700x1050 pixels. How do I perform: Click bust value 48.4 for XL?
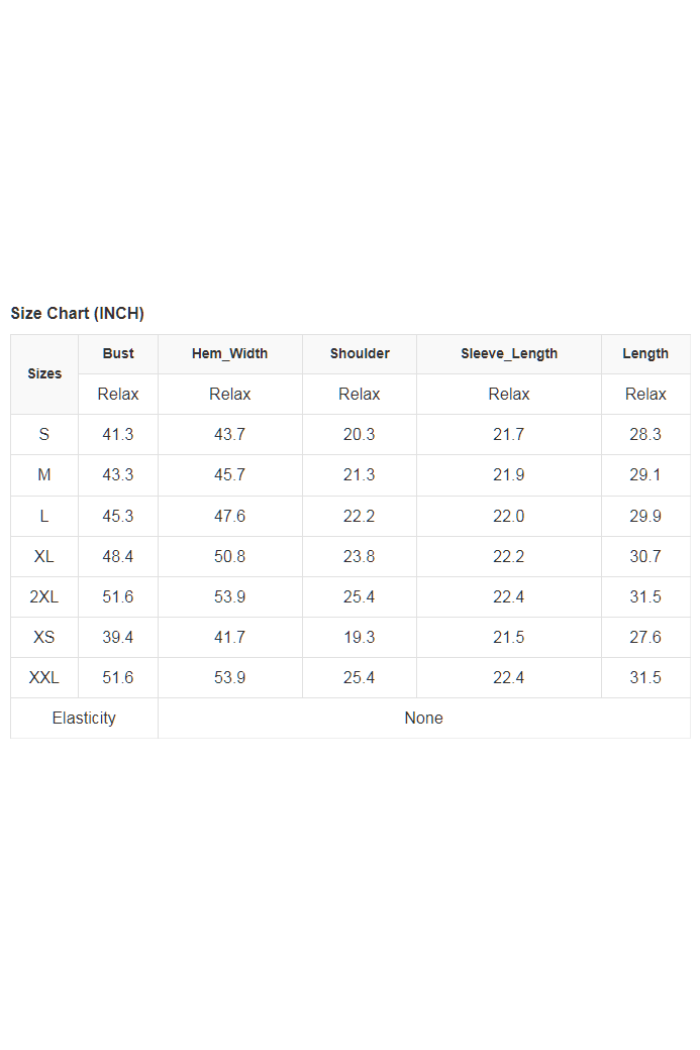[118, 556]
